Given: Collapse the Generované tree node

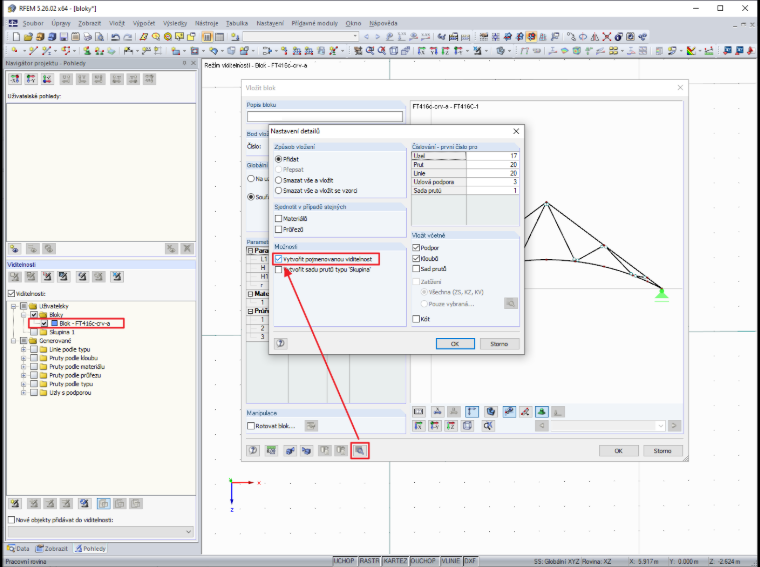Looking at the screenshot, I should coord(14,341).
